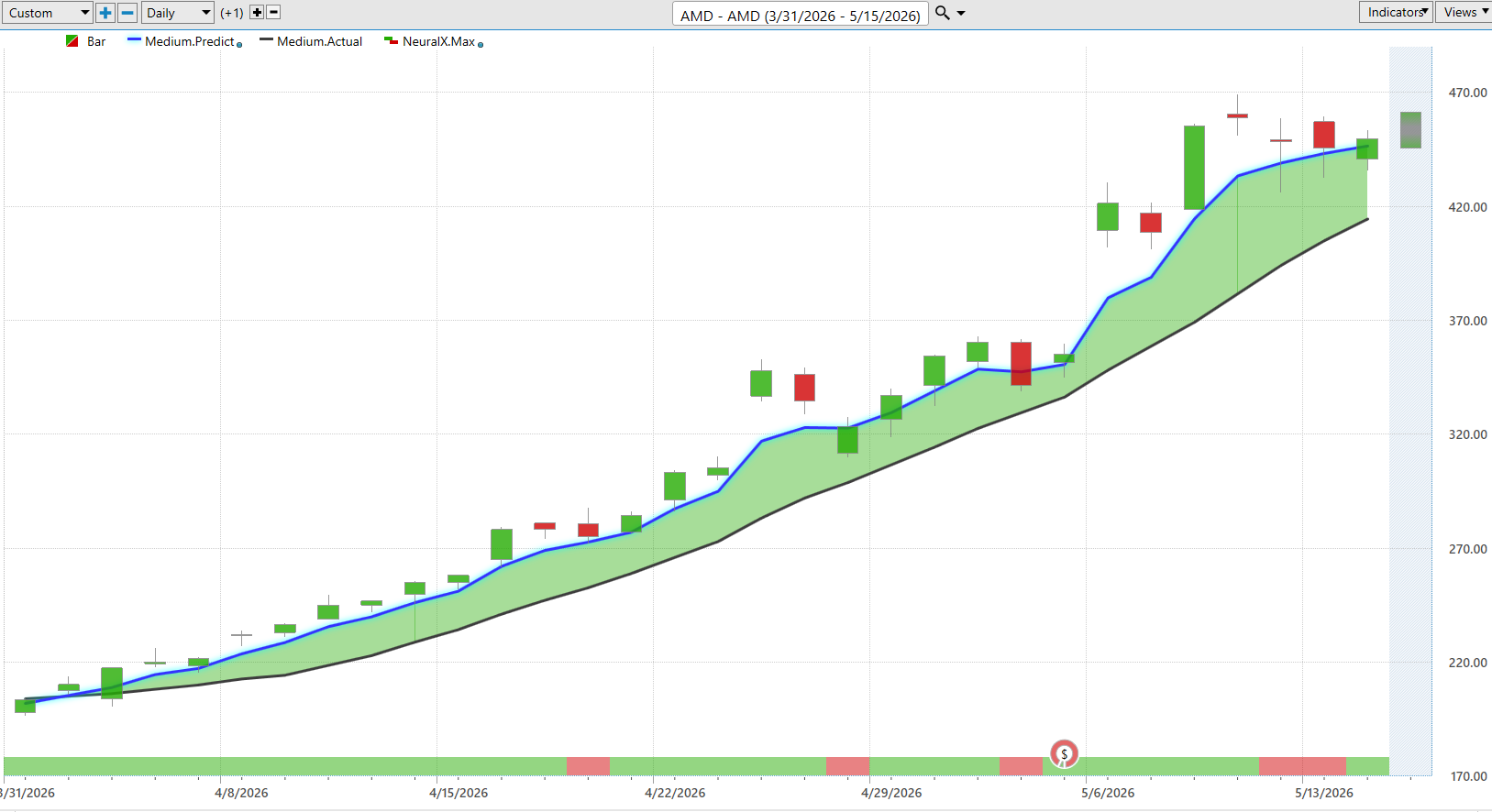Click the black plus forecast increment button
Image resolution: width=1492 pixels, height=812 pixels.
(x=257, y=13)
